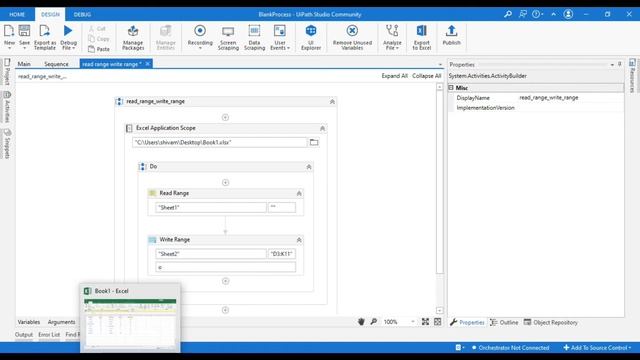Collapse the ribbon with the chevron

tap(553, 14)
